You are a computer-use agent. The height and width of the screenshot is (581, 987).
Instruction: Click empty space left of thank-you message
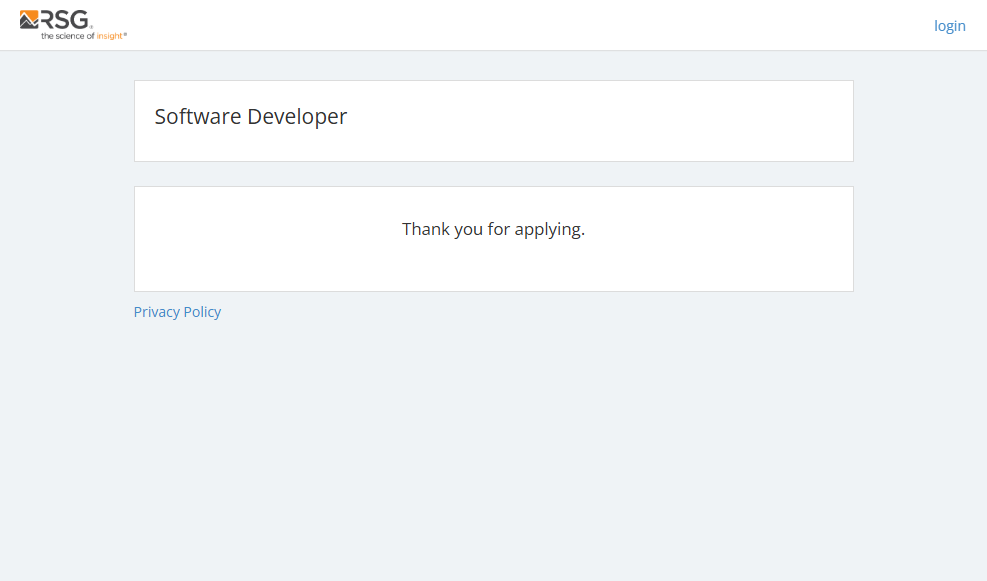pyautogui.click(x=260, y=238)
